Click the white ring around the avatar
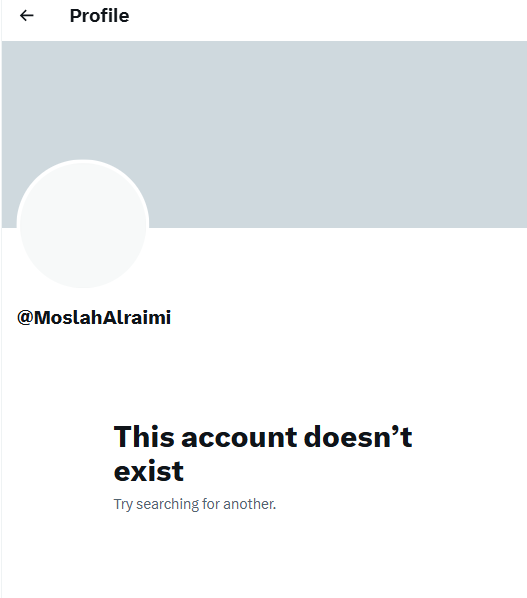The height and width of the screenshot is (598, 527). pyautogui.click(x=83, y=161)
